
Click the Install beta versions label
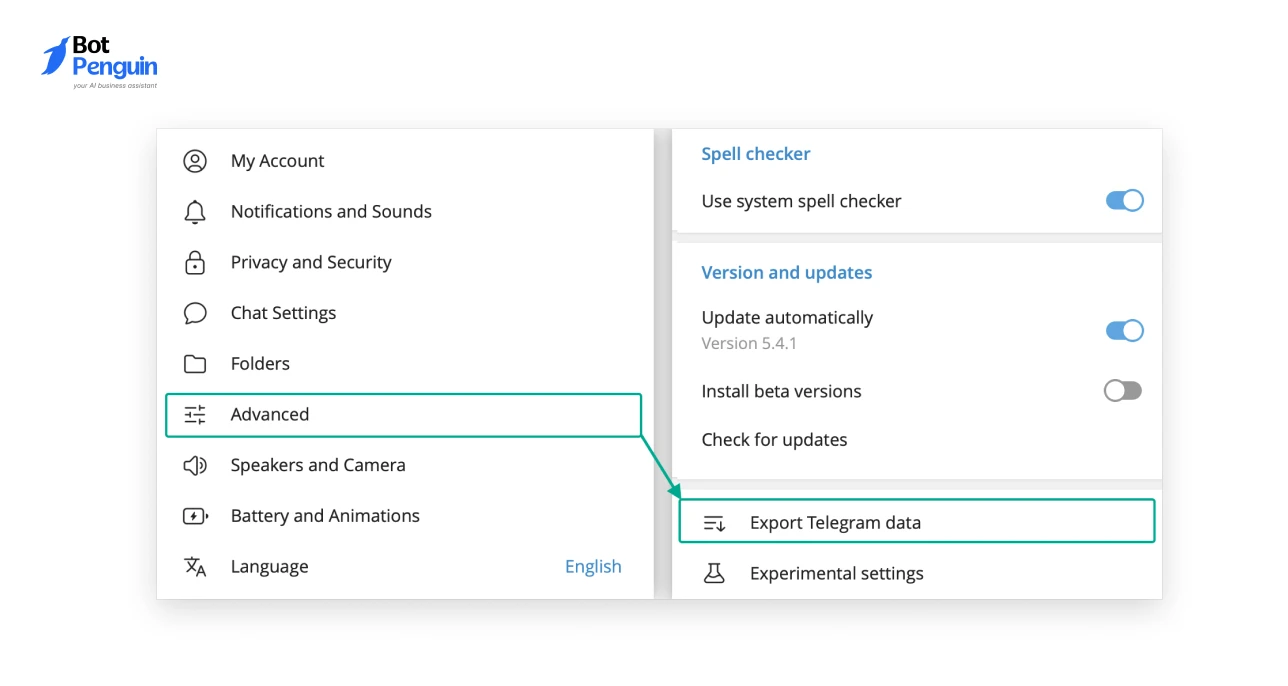(x=781, y=391)
